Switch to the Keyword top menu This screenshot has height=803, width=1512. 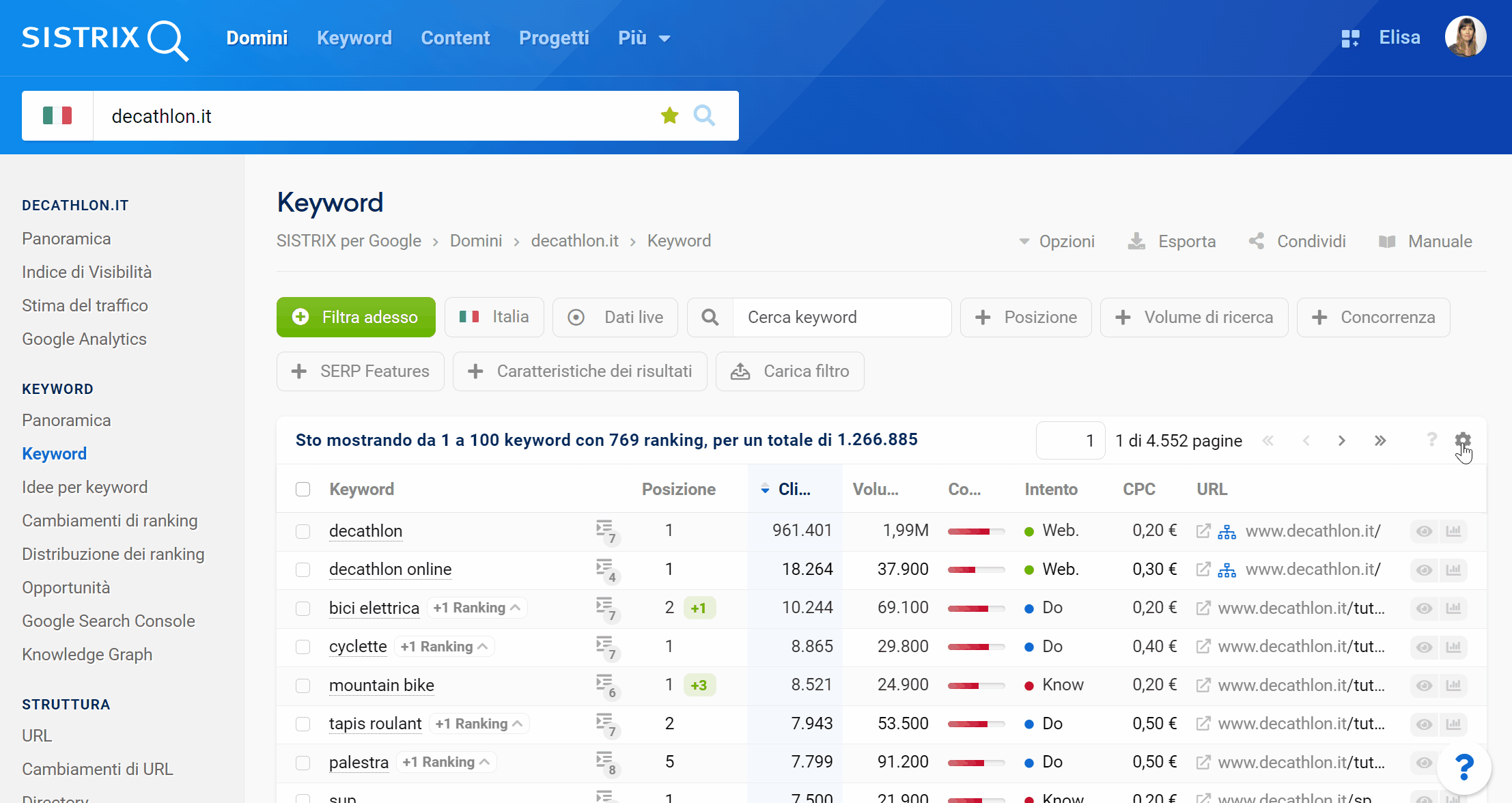click(354, 38)
